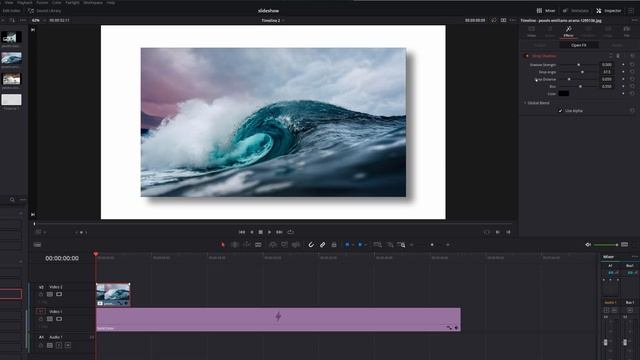Switch to Inspector Video tab
The image size is (640, 360).
[x=531, y=31]
